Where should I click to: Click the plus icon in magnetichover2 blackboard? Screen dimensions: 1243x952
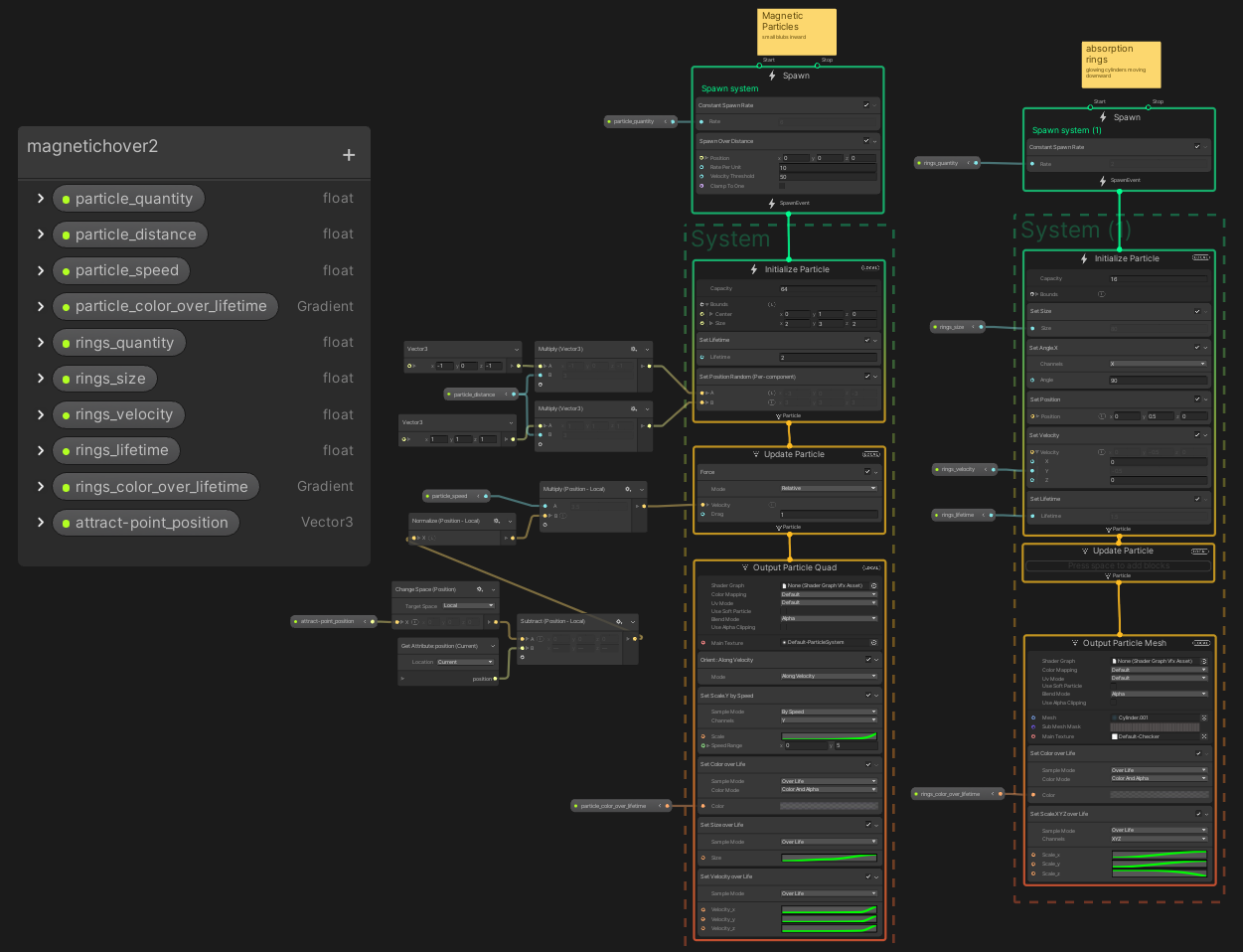tap(349, 155)
